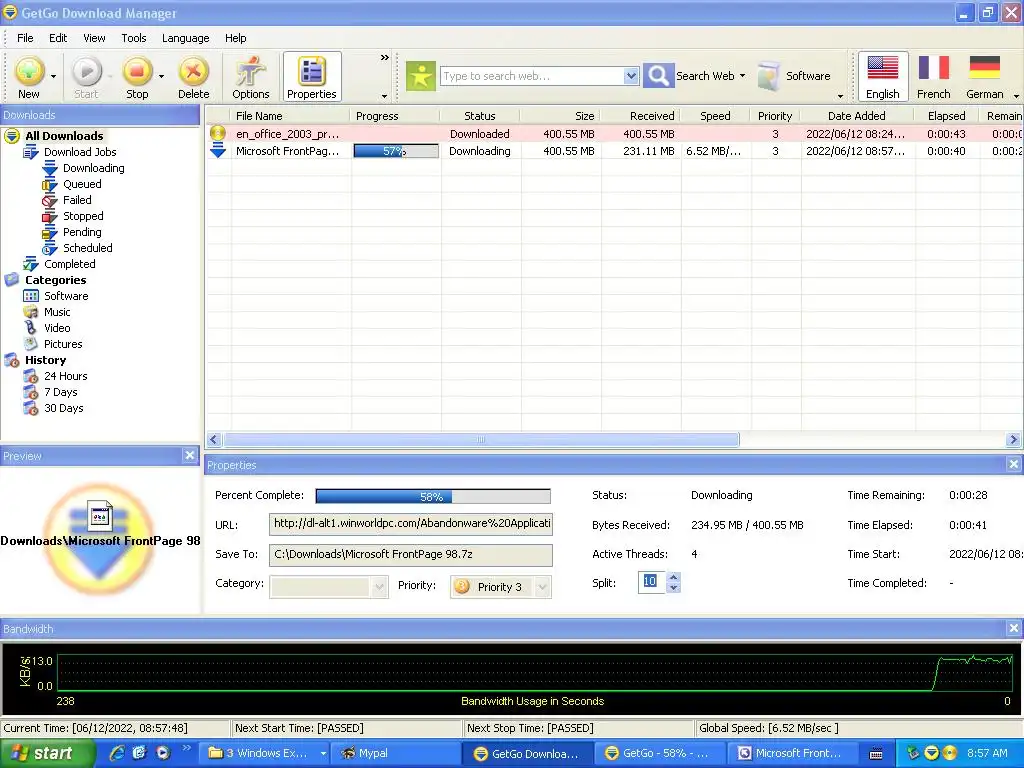Open the web search box dropdown

631,76
